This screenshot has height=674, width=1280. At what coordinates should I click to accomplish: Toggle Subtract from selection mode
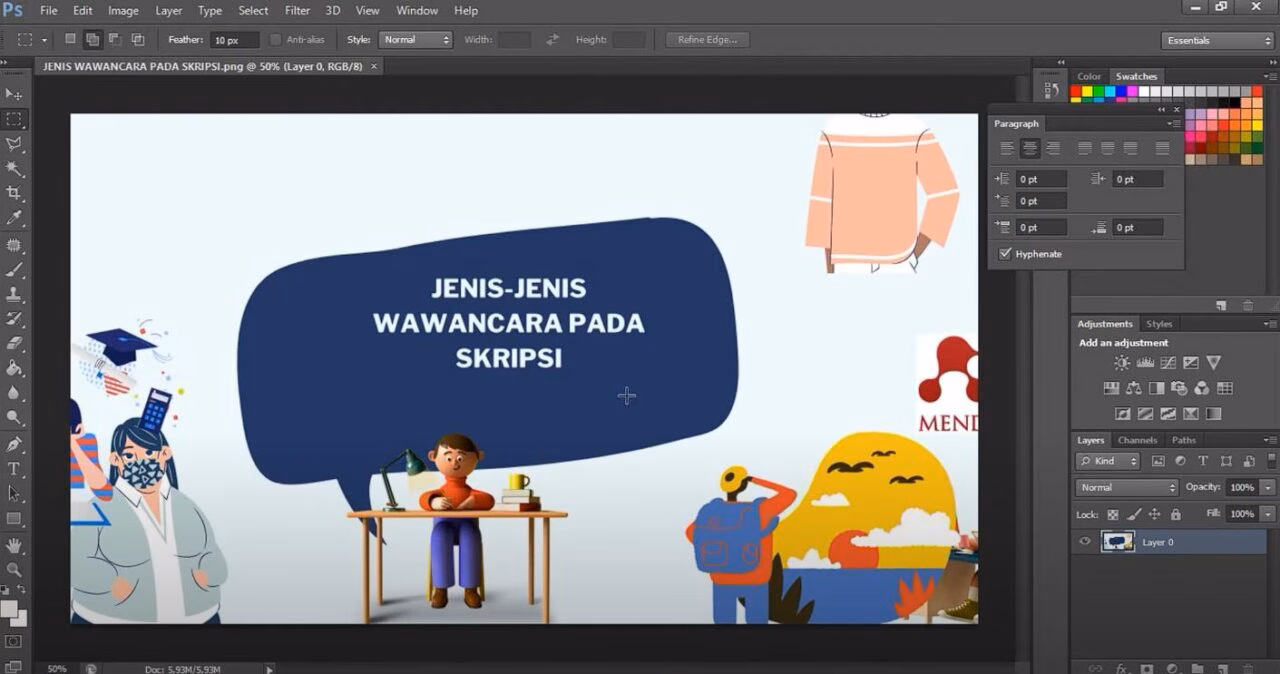click(x=115, y=40)
